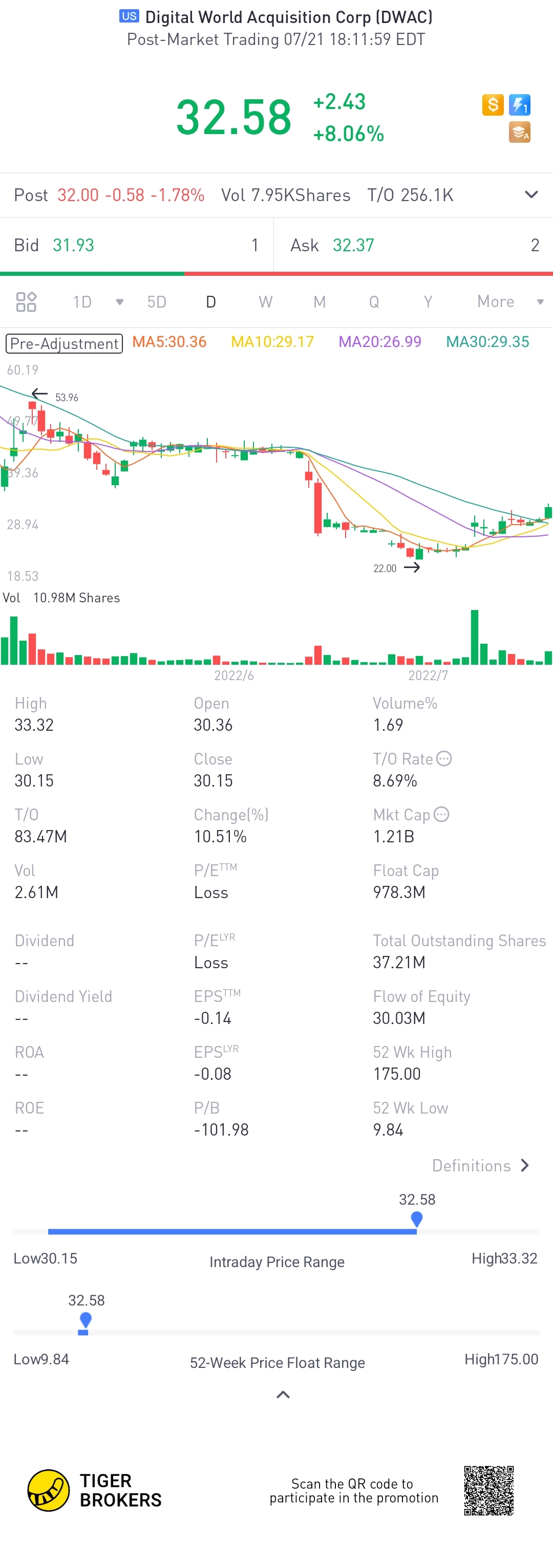The width and height of the screenshot is (553, 1568).
Task: Tap the orange stacked layers badge icon
Action: (520, 132)
